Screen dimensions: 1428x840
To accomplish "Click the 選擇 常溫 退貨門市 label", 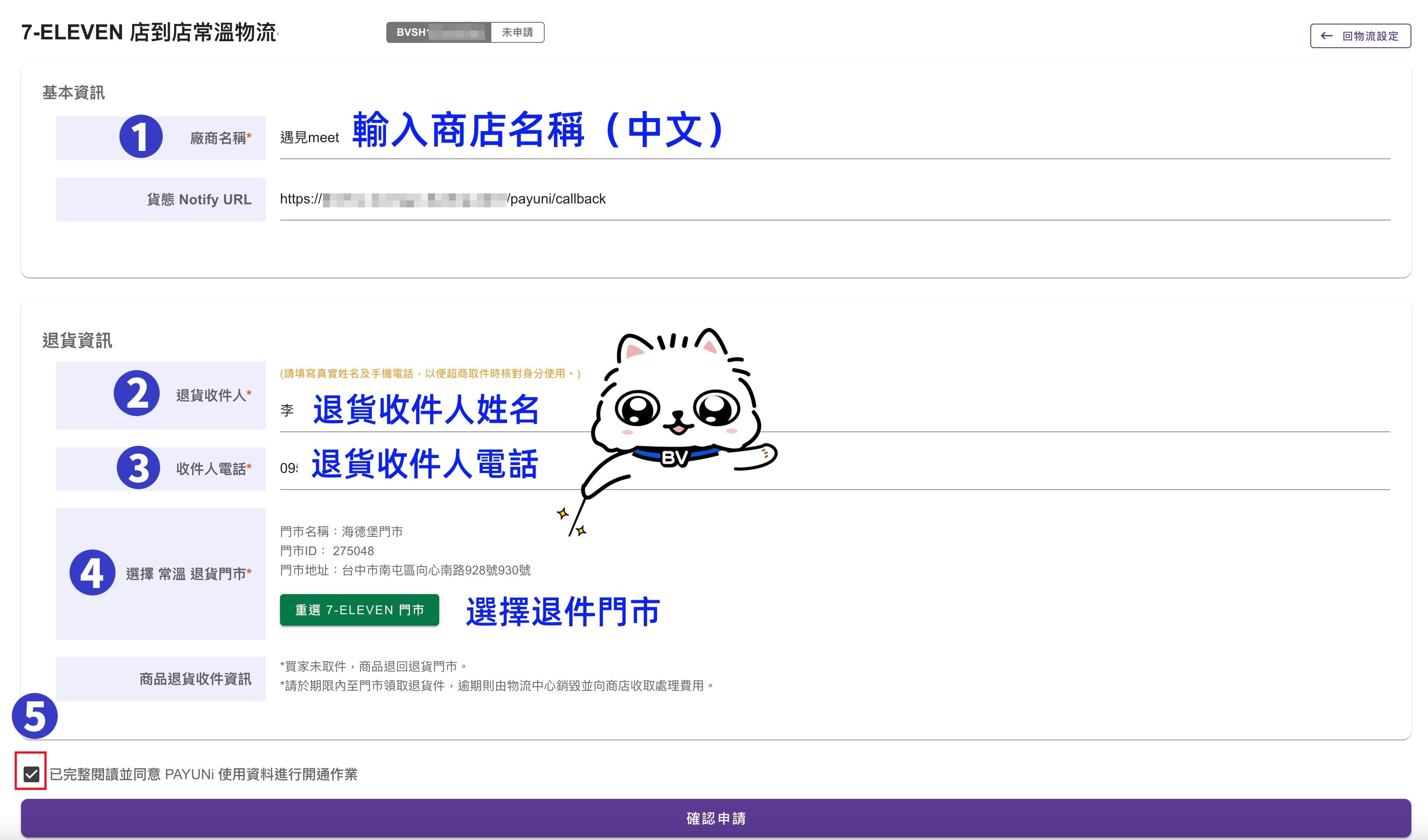I will click(189, 574).
